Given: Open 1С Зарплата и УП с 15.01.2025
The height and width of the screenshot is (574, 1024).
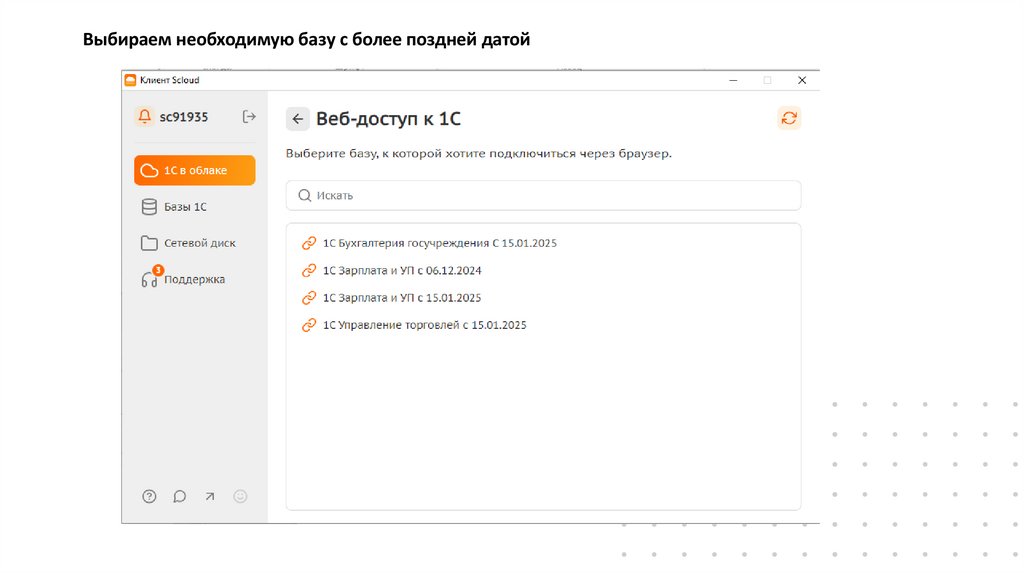Looking at the screenshot, I should tap(402, 298).
